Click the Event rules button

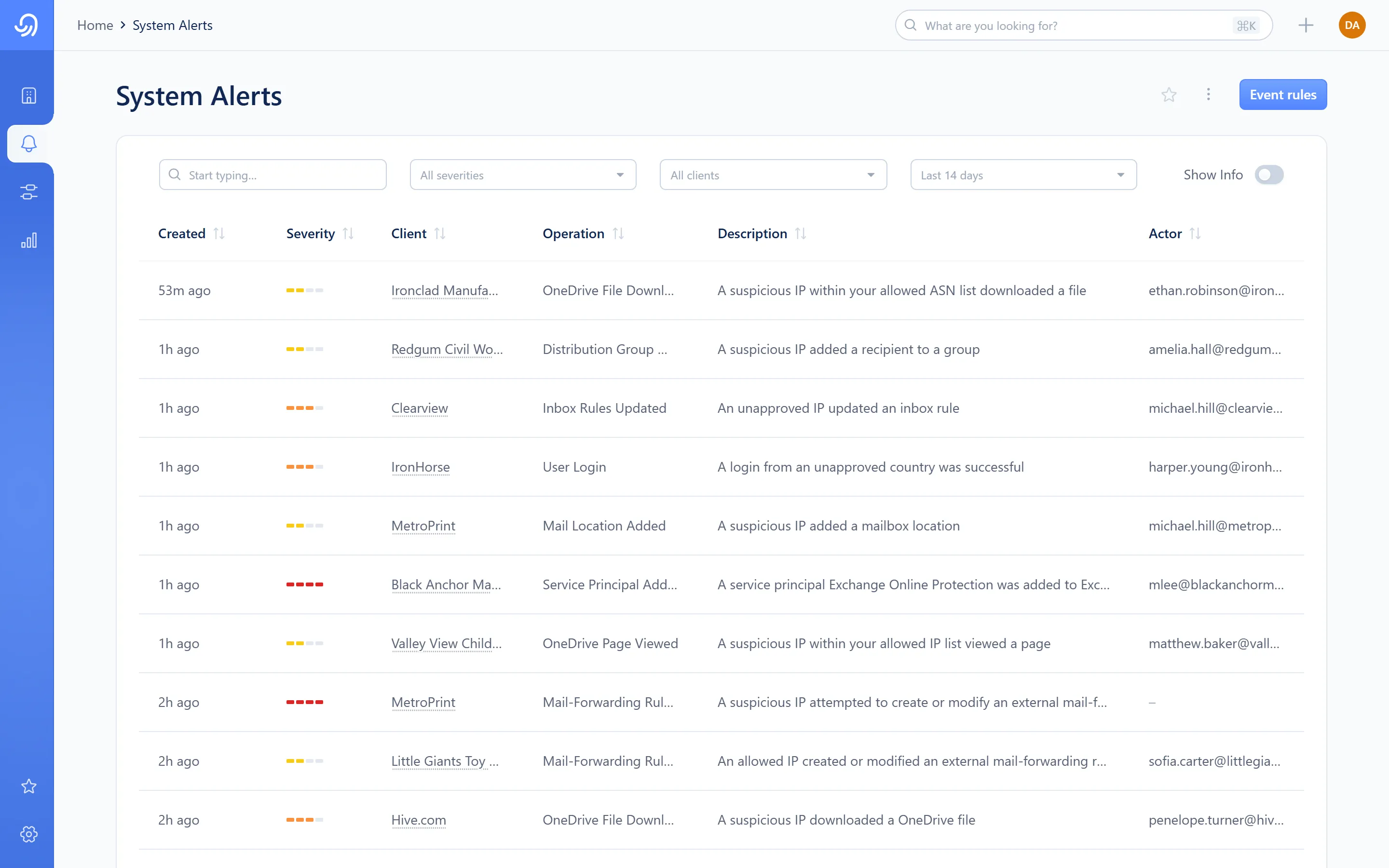[x=1283, y=95]
